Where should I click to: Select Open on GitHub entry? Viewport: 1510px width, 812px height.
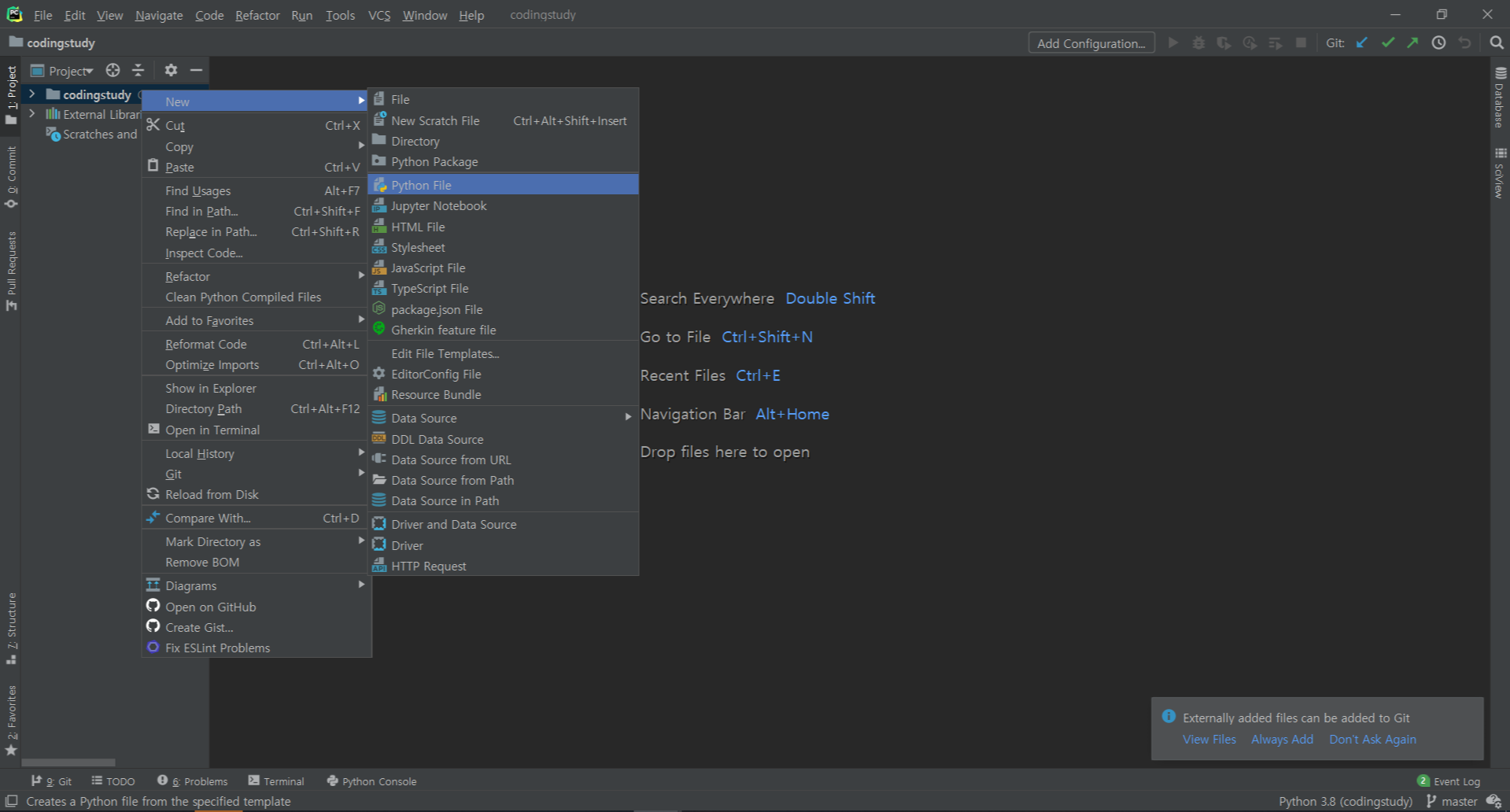tap(255, 607)
